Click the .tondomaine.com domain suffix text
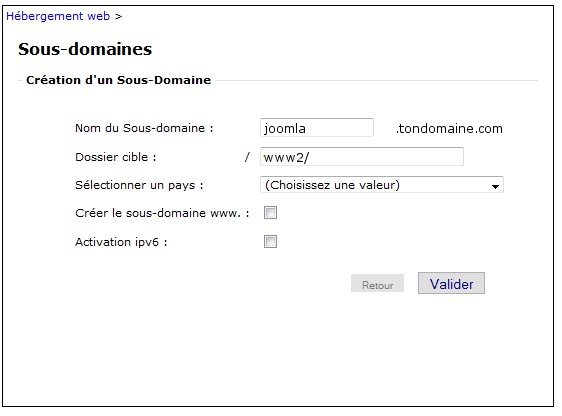Screen dimensions: 562x416 click(x=449, y=128)
